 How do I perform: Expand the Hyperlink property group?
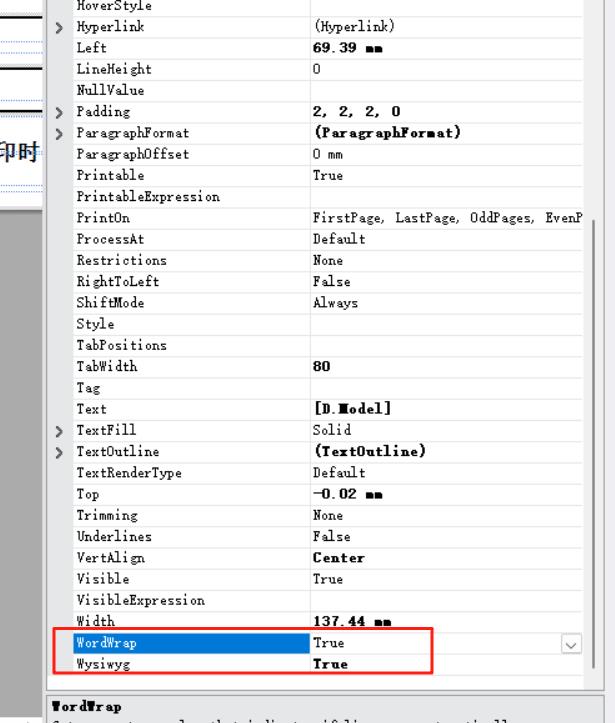point(60,27)
